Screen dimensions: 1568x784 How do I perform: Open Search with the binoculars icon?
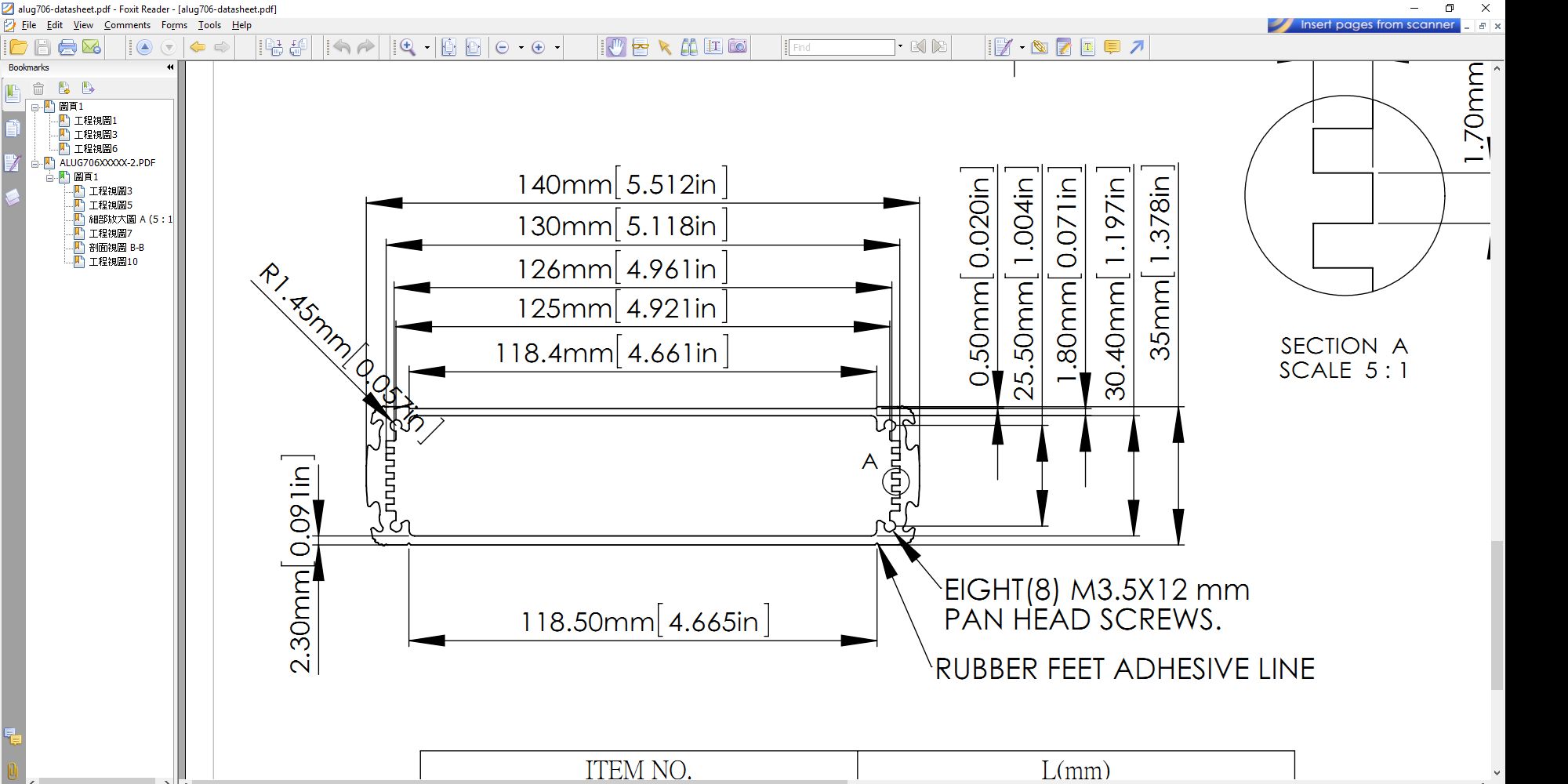click(689, 47)
